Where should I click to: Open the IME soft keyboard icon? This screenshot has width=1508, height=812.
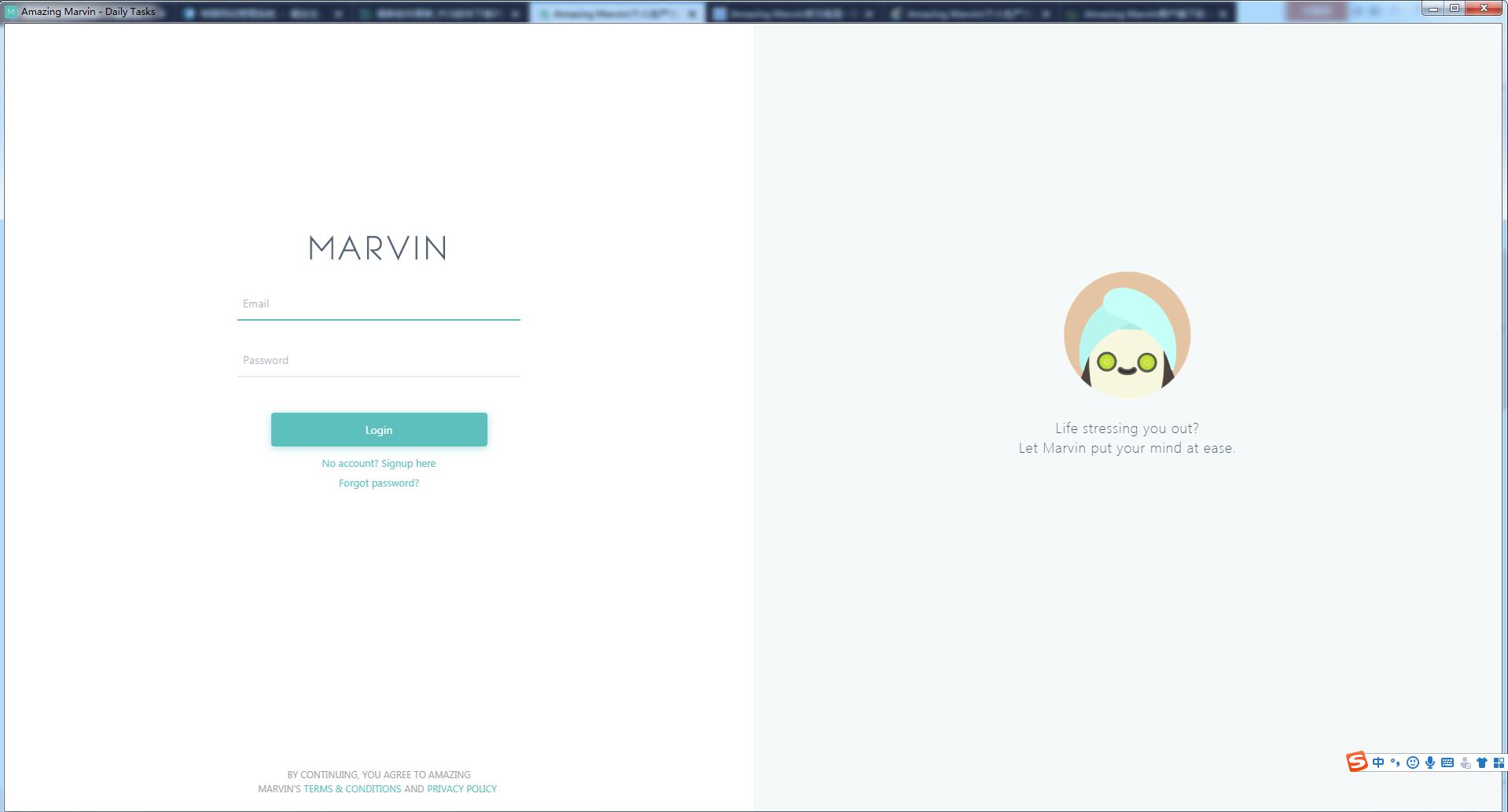tap(1447, 762)
